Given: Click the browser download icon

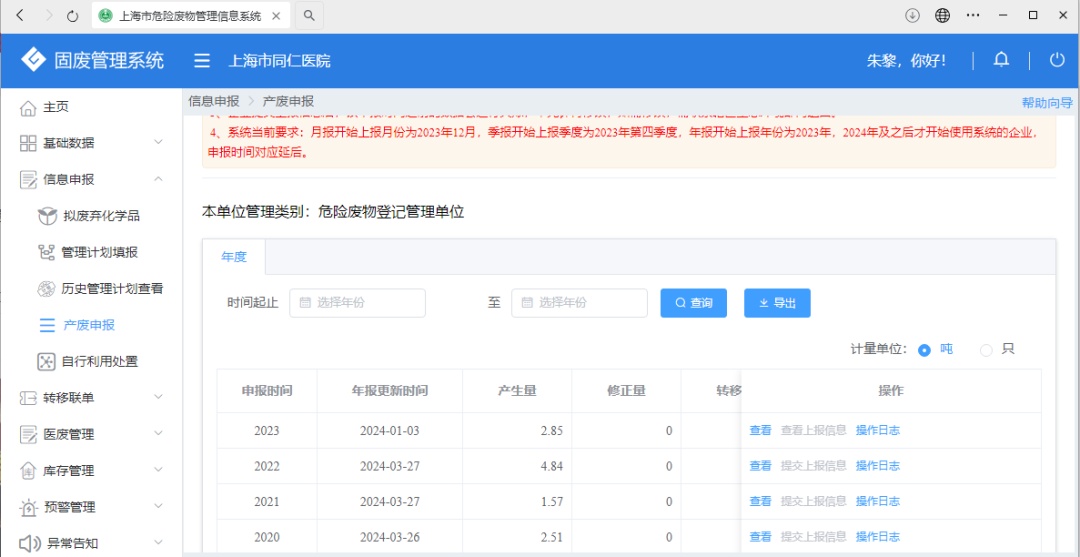Looking at the screenshot, I should pos(912,16).
